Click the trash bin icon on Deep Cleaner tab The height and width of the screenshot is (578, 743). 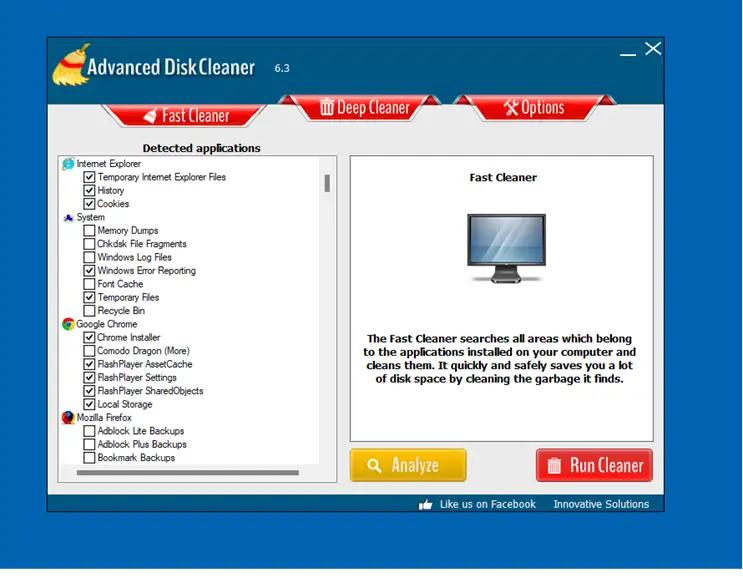click(x=326, y=107)
